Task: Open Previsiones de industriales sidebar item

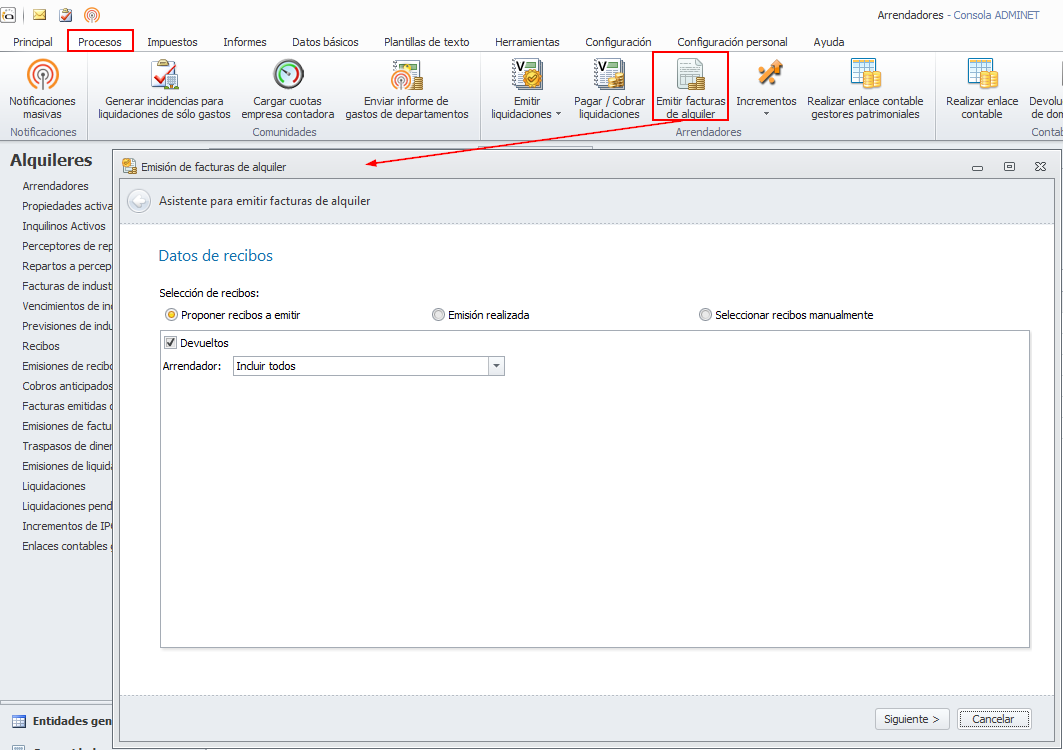Action: tap(67, 326)
